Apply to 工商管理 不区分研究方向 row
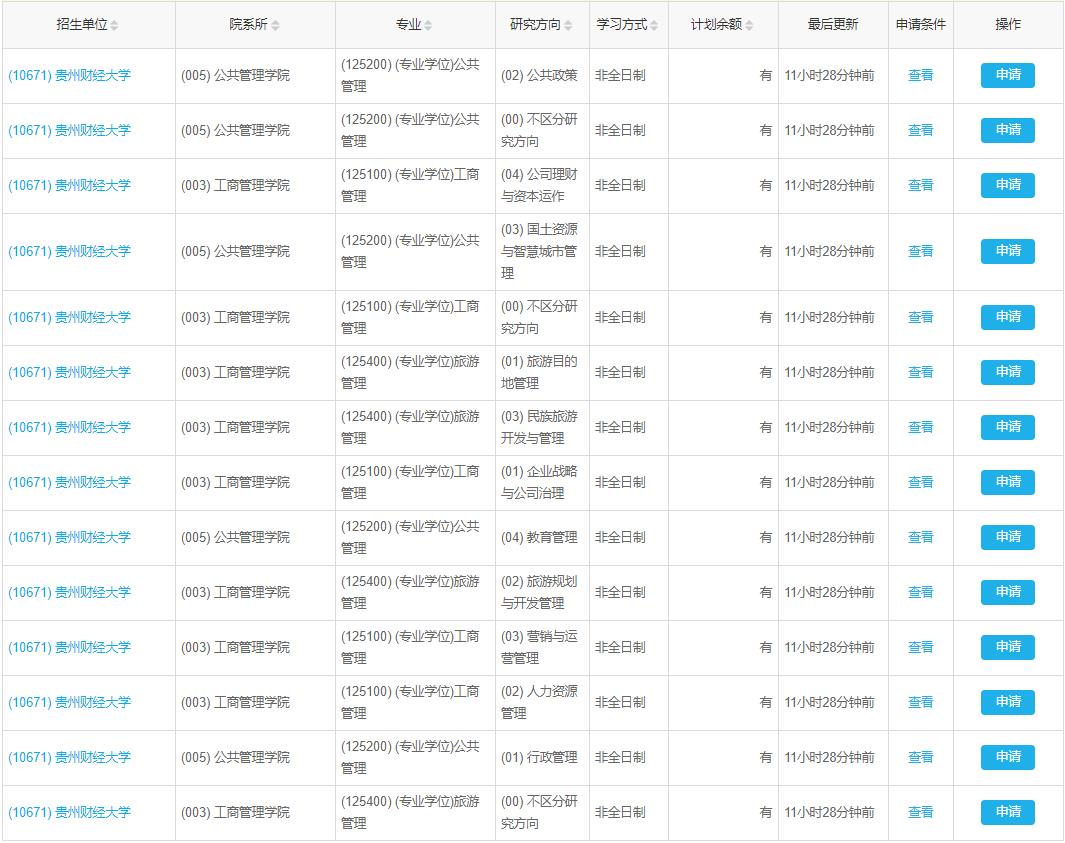Screen dimensions: 1065x843 tap(1007, 317)
